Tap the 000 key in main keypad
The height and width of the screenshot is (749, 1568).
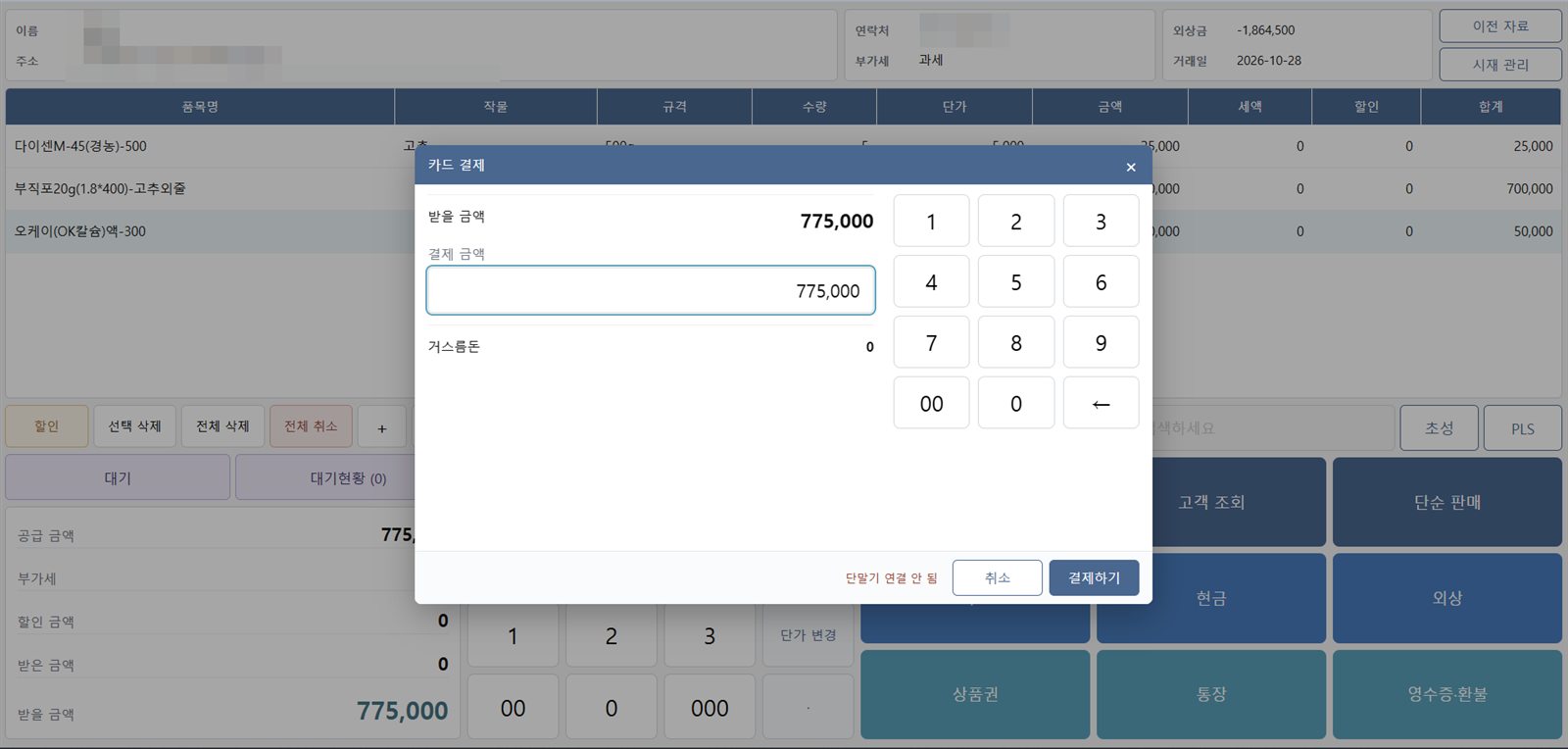point(710,707)
